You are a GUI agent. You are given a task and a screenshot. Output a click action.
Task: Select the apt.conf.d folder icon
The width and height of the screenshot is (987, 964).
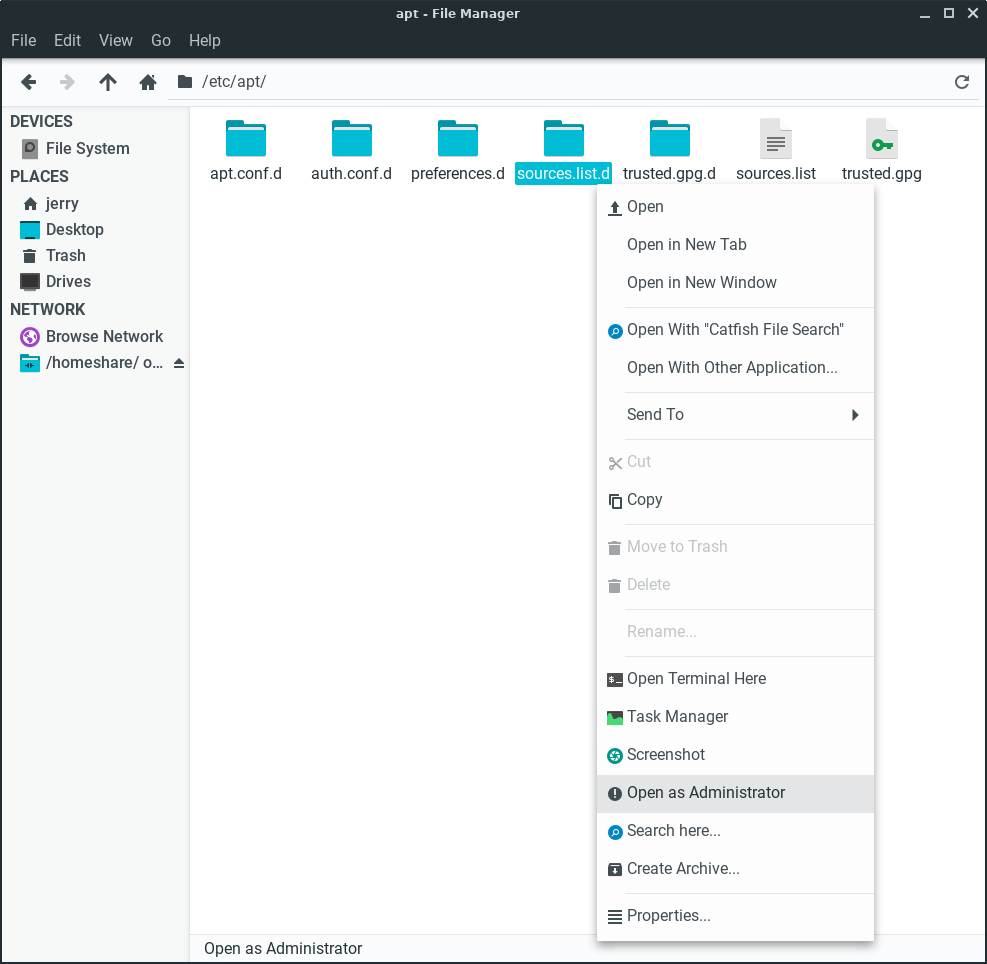246,139
